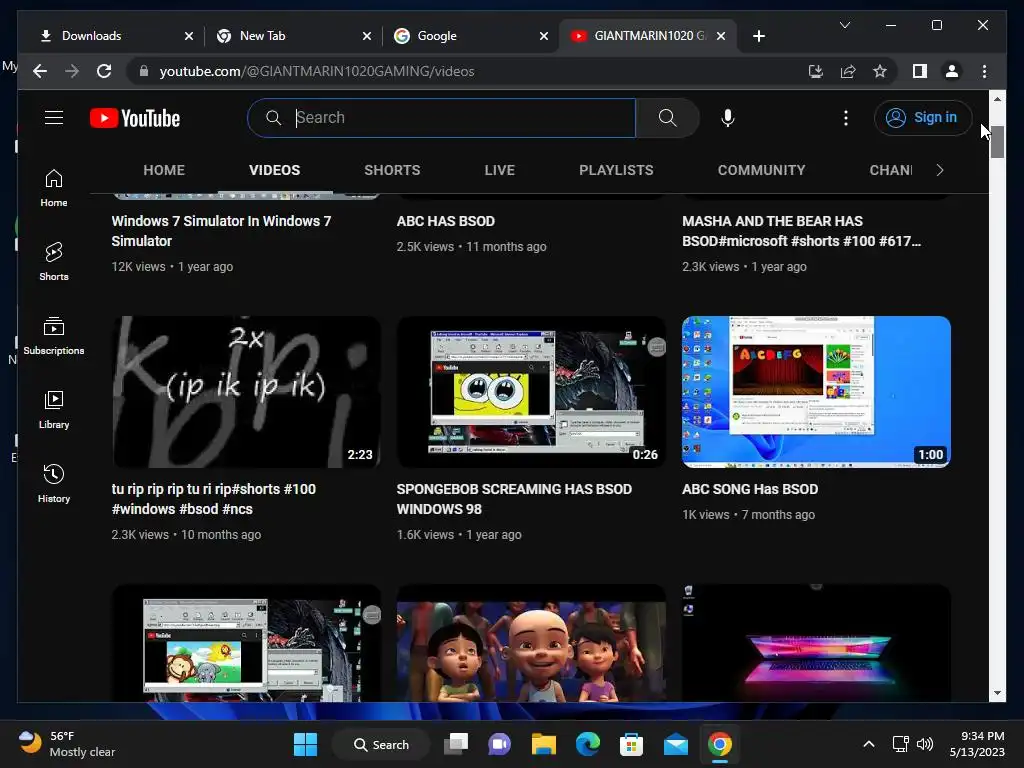1024x768 pixels.
Task: Open Subscriptions in the sidebar
Action: (54, 336)
